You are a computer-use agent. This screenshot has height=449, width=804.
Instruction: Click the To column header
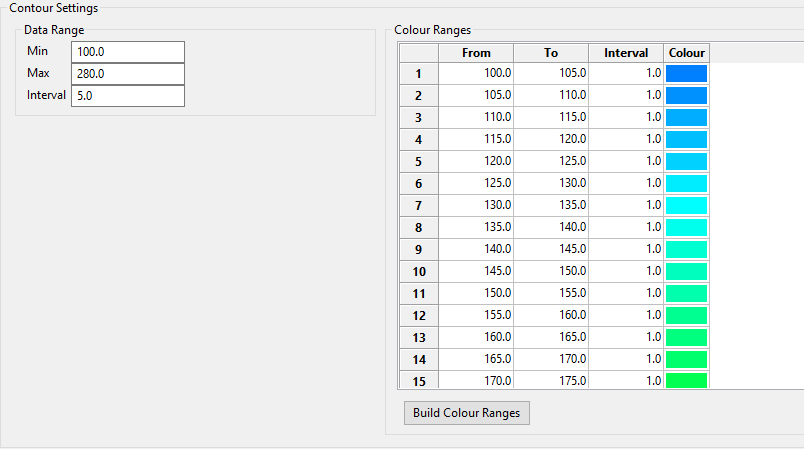551,53
